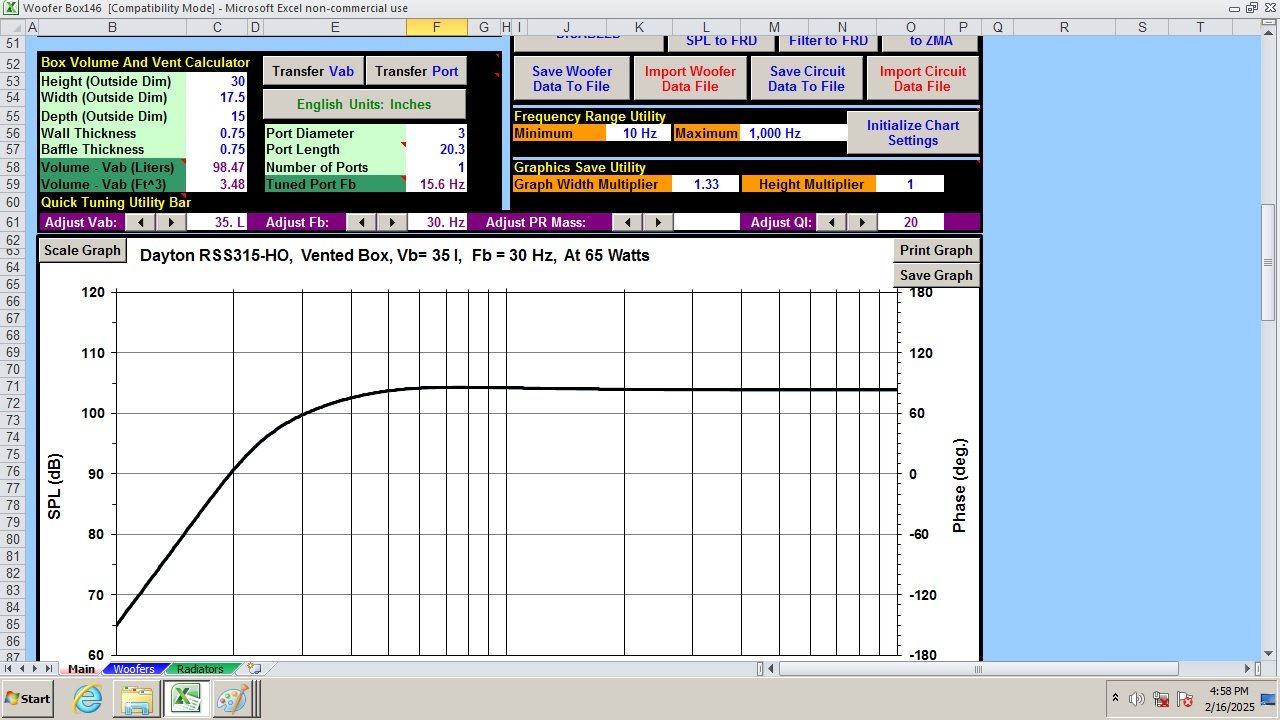Screen dimensions: 1280x720
Task: Select the Width (Outside Dim) value 17.5
Action: pos(217,98)
